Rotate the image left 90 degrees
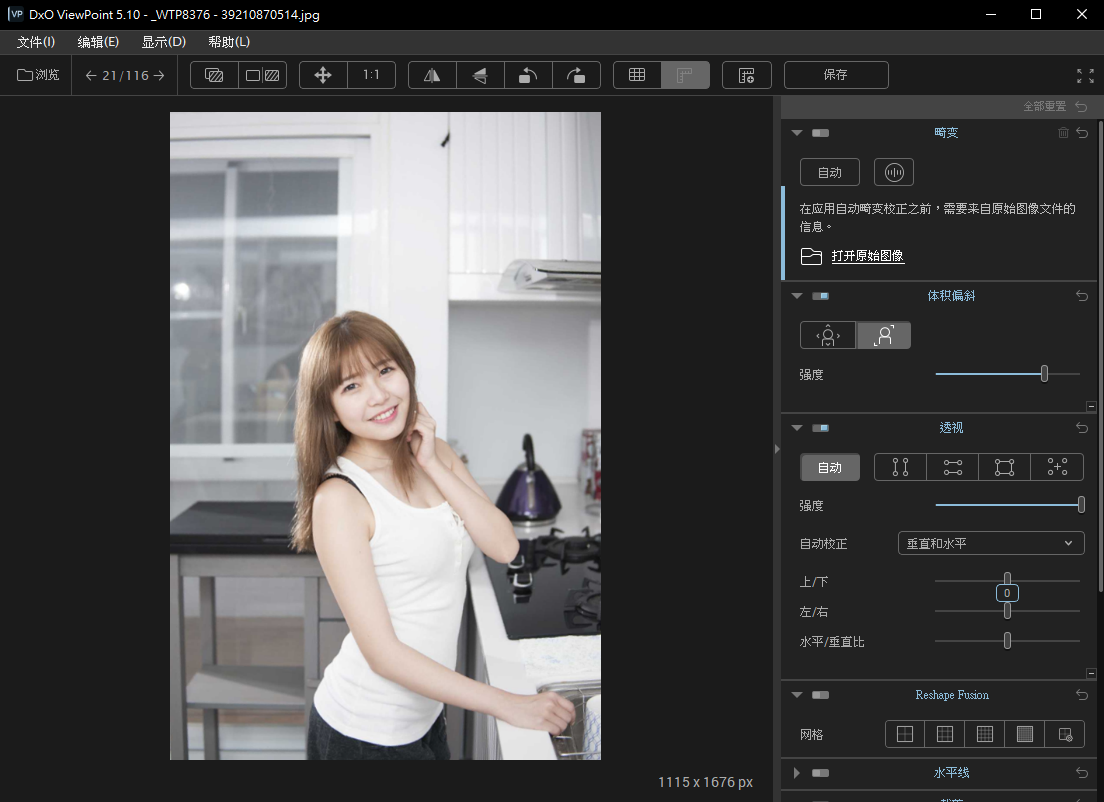The width and height of the screenshot is (1104, 802). (528, 75)
